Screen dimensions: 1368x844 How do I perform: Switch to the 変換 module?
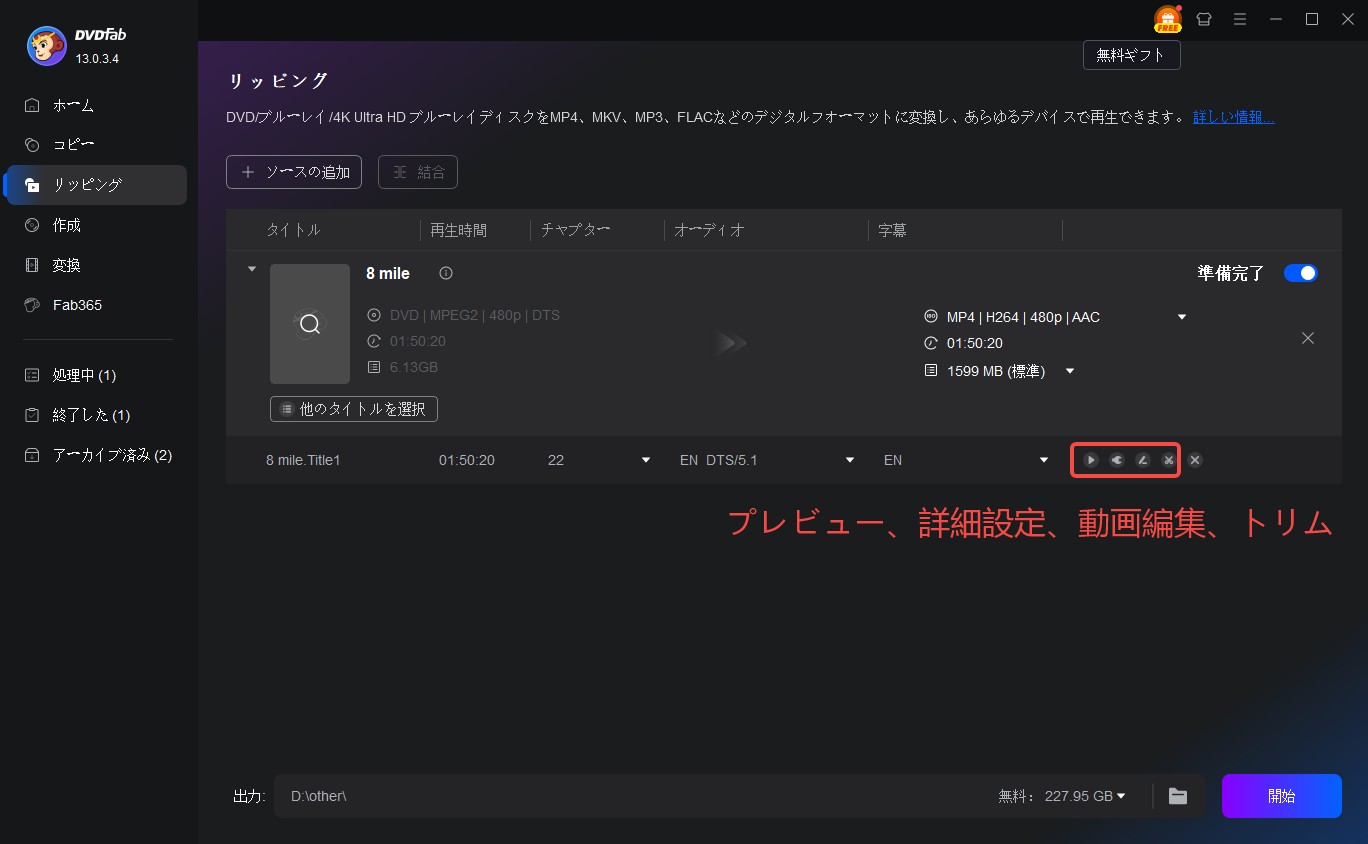coord(95,265)
